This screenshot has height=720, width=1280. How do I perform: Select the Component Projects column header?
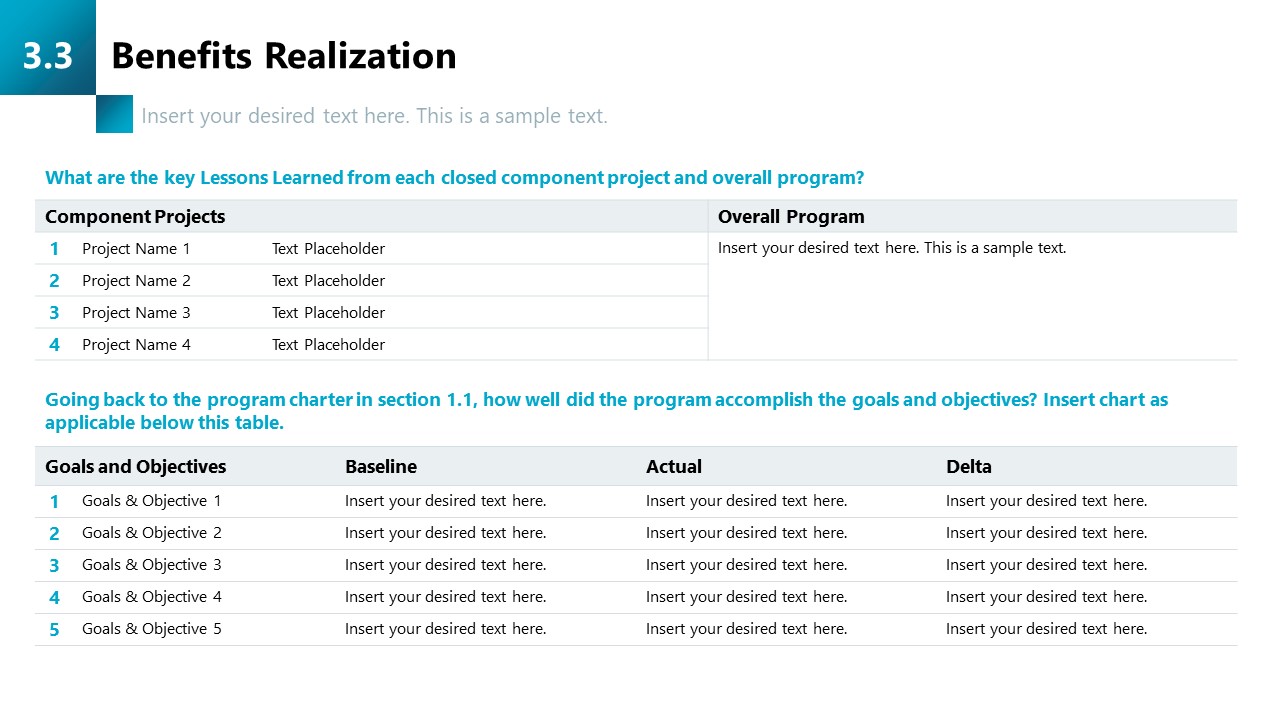[135, 217]
